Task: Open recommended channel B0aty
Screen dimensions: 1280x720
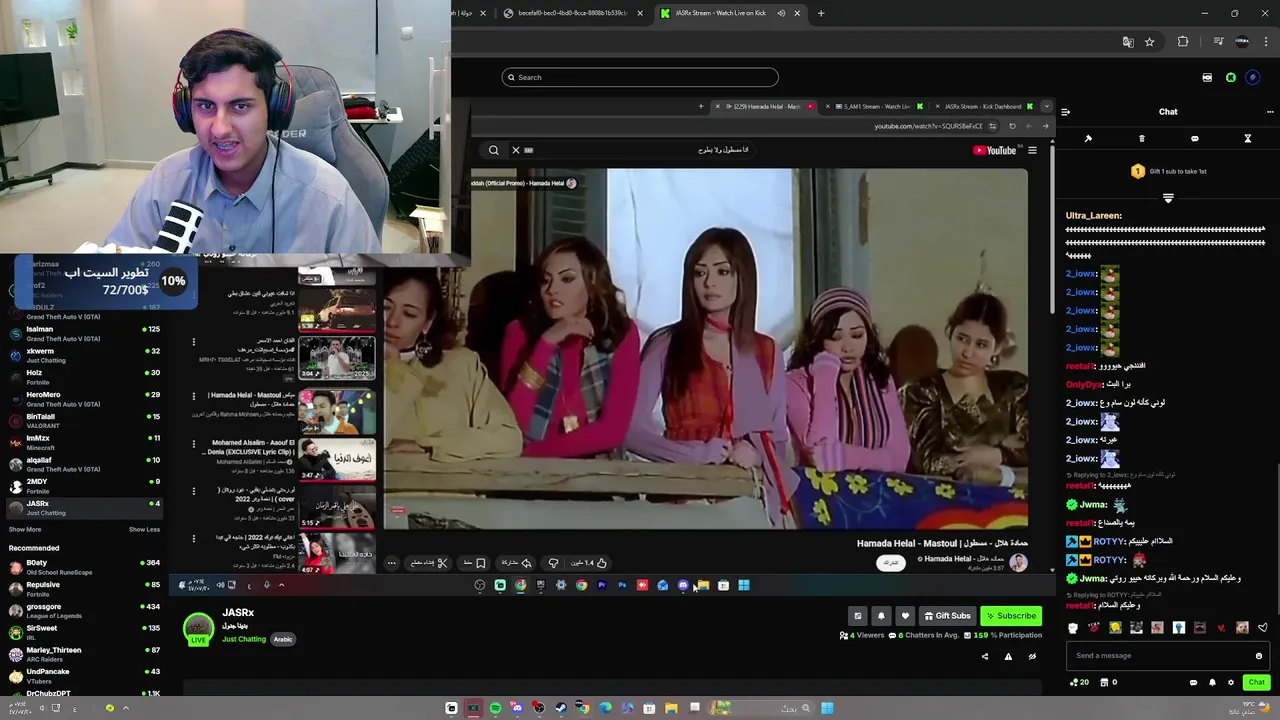Action: 84,567
